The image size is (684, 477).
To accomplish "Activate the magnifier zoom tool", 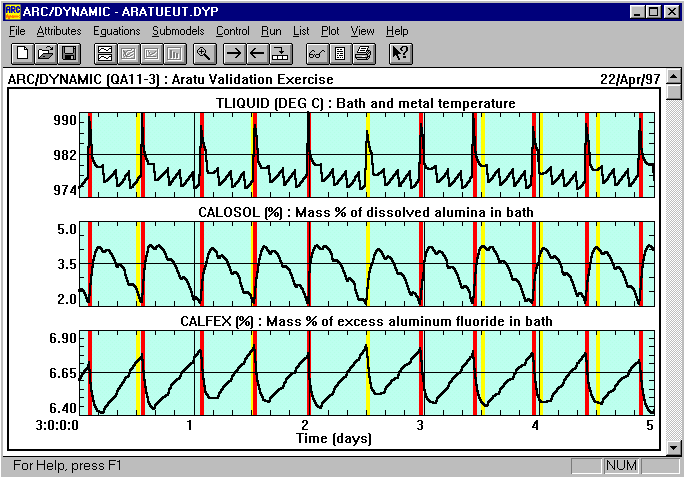I will (203, 53).
